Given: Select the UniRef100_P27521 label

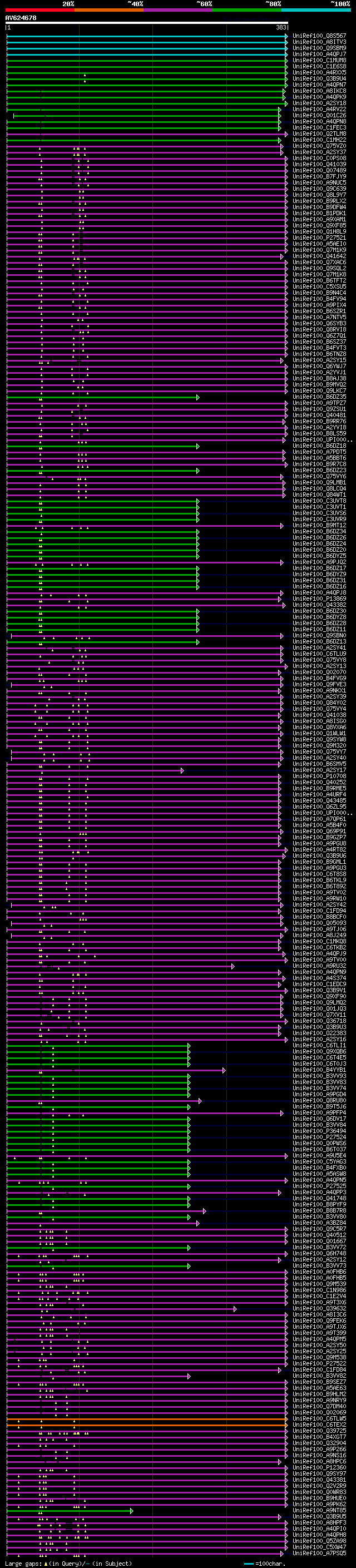Looking at the screenshot, I should coord(319,238).
